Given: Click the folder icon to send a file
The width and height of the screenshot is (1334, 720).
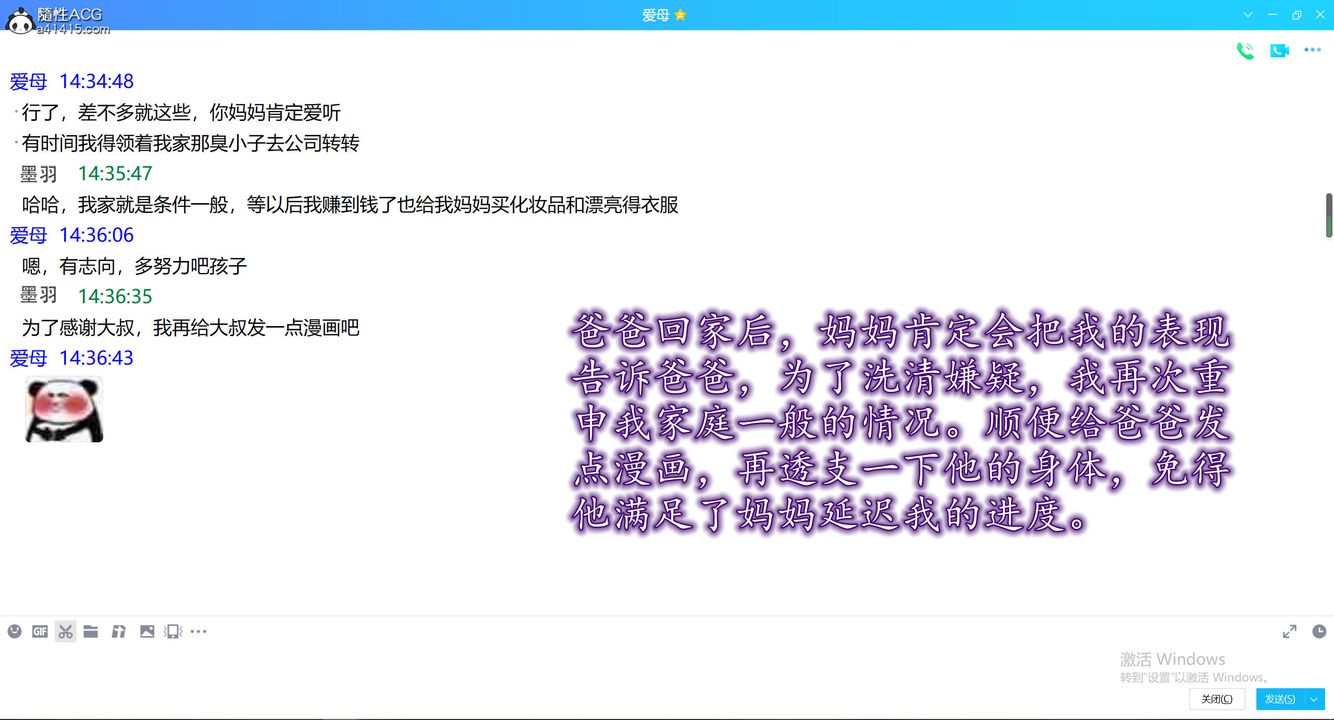Looking at the screenshot, I should [x=91, y=631].
